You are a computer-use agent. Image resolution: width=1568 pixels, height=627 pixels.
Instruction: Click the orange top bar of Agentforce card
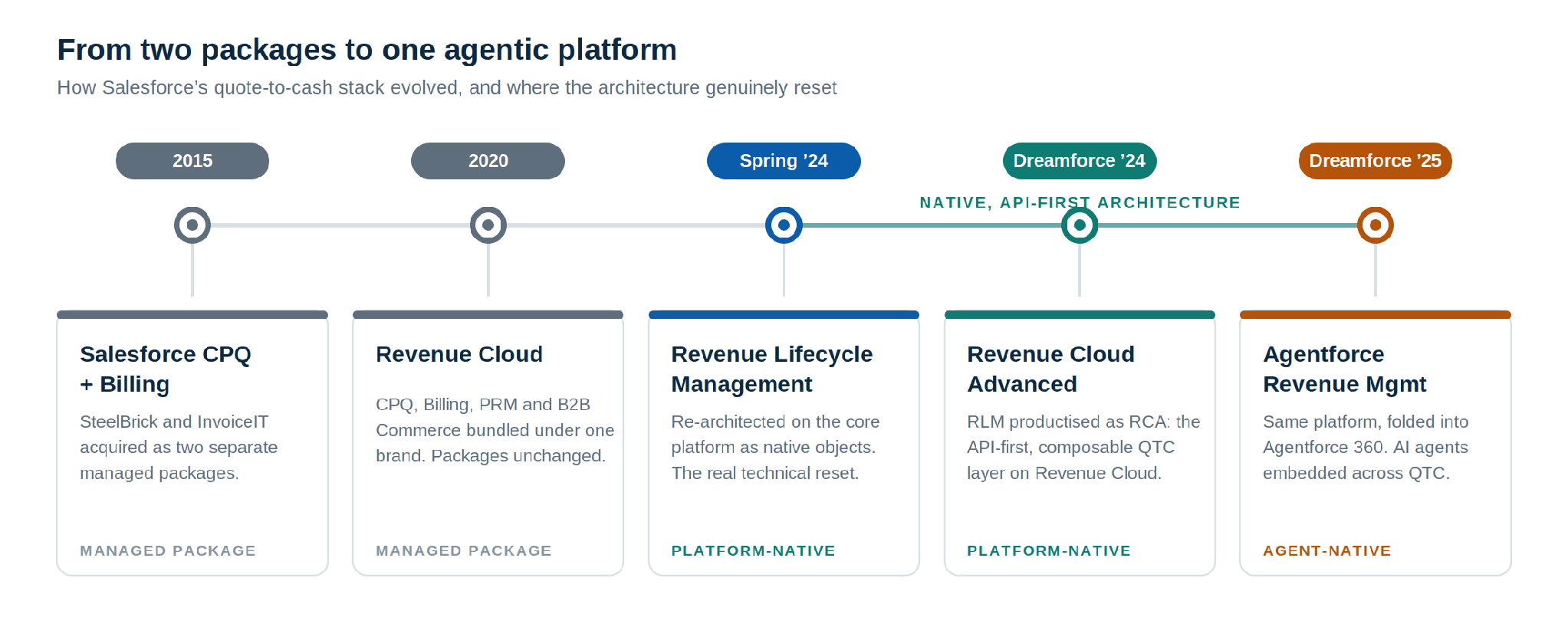(1376, 314)
